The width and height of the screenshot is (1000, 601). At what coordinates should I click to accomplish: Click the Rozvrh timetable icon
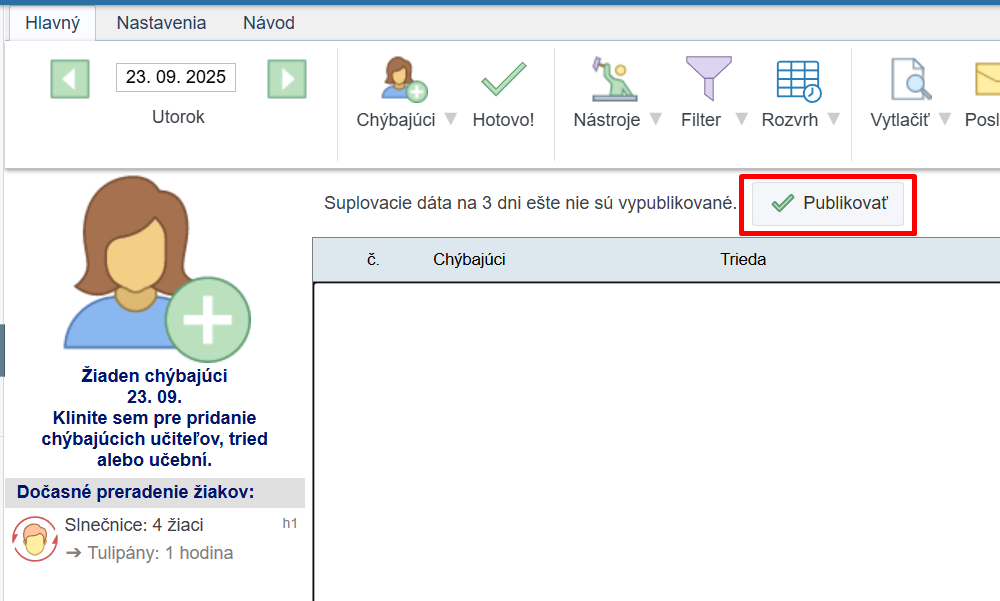tap(798, 80)
